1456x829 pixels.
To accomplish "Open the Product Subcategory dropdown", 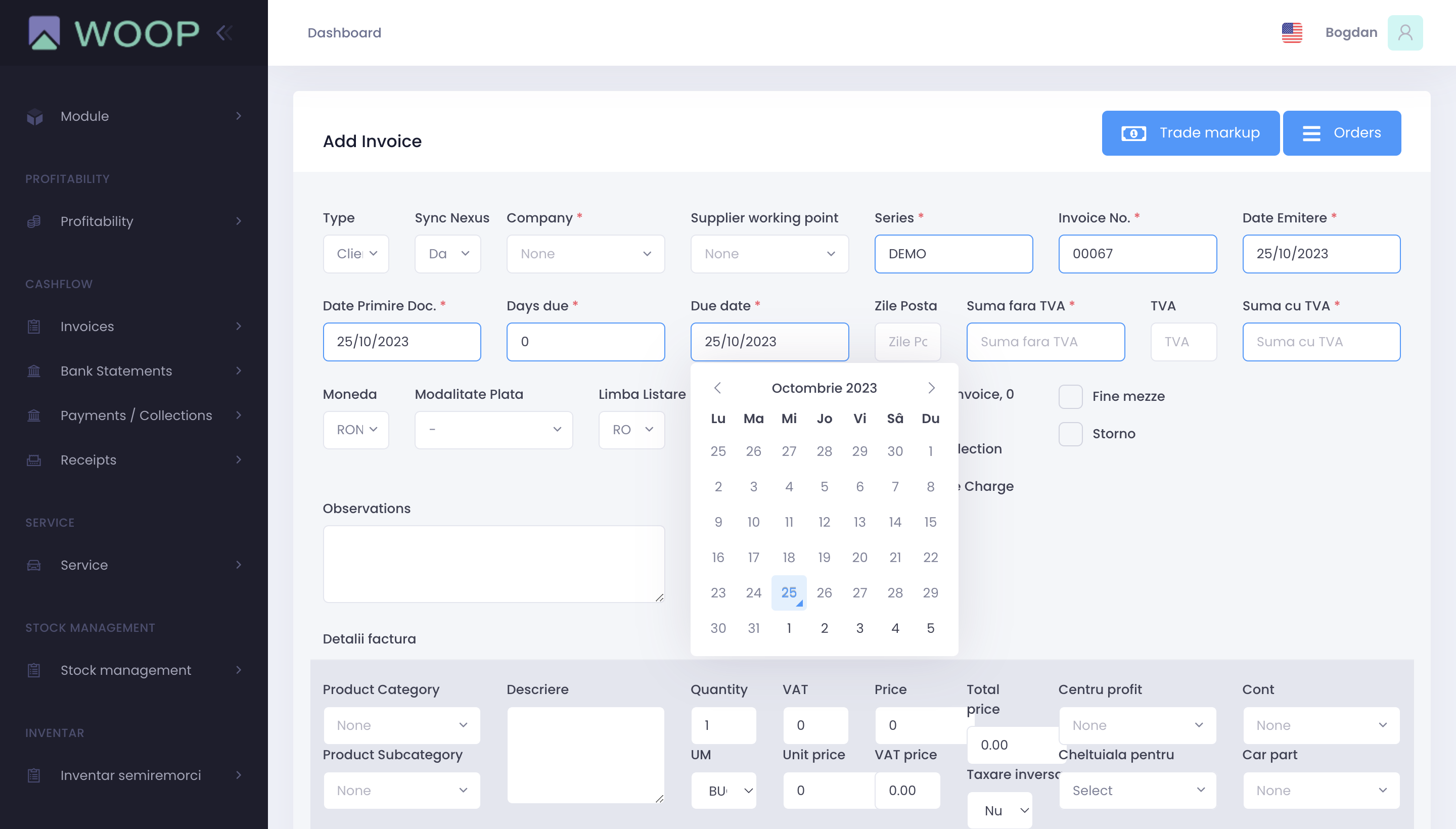I will pyautogui.click(x=402, y=790).
